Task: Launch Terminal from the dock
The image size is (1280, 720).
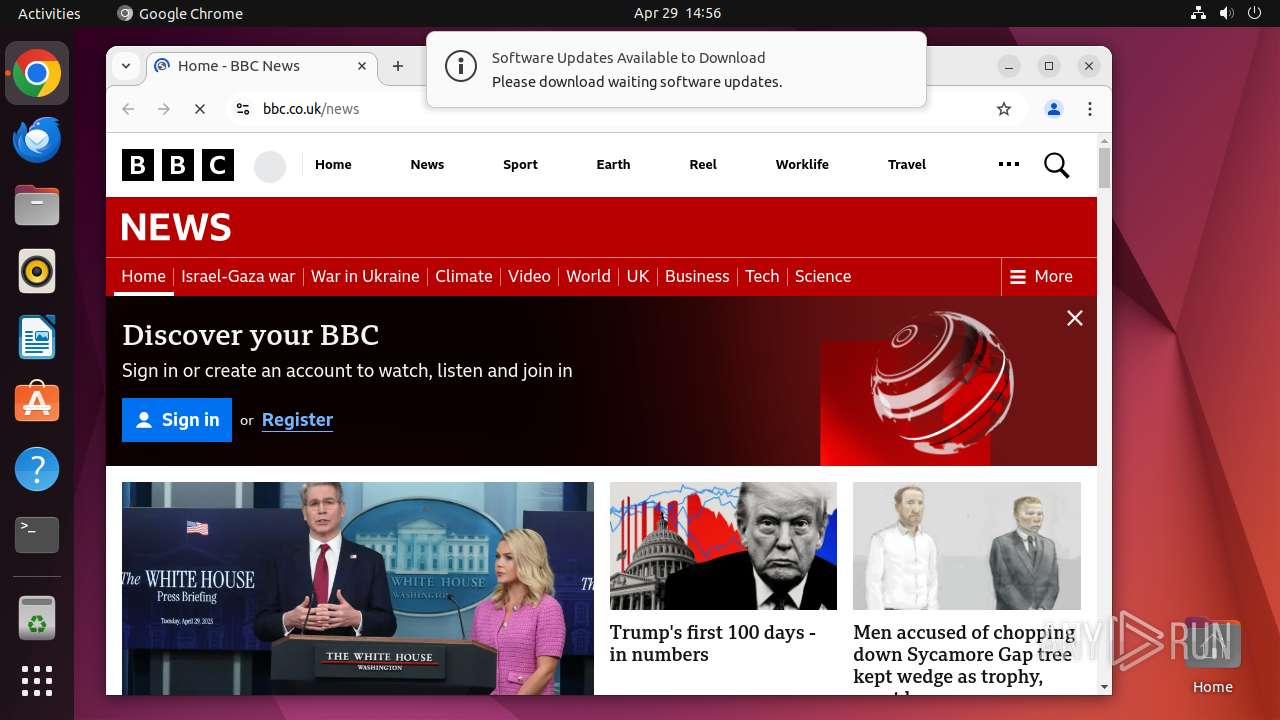Action: coord(37,535)
